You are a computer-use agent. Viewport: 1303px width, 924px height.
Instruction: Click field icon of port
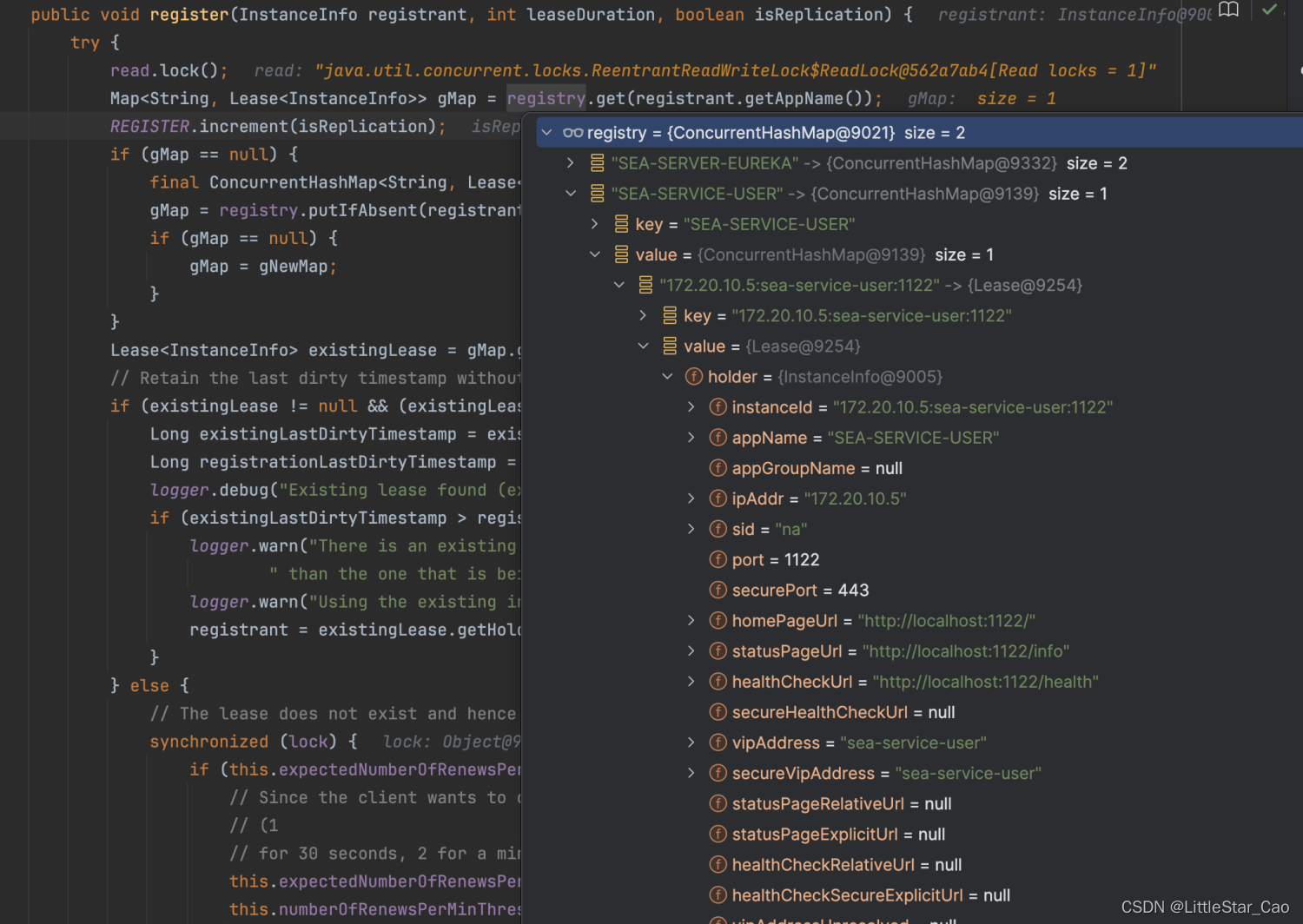click(x=718, y=559)
